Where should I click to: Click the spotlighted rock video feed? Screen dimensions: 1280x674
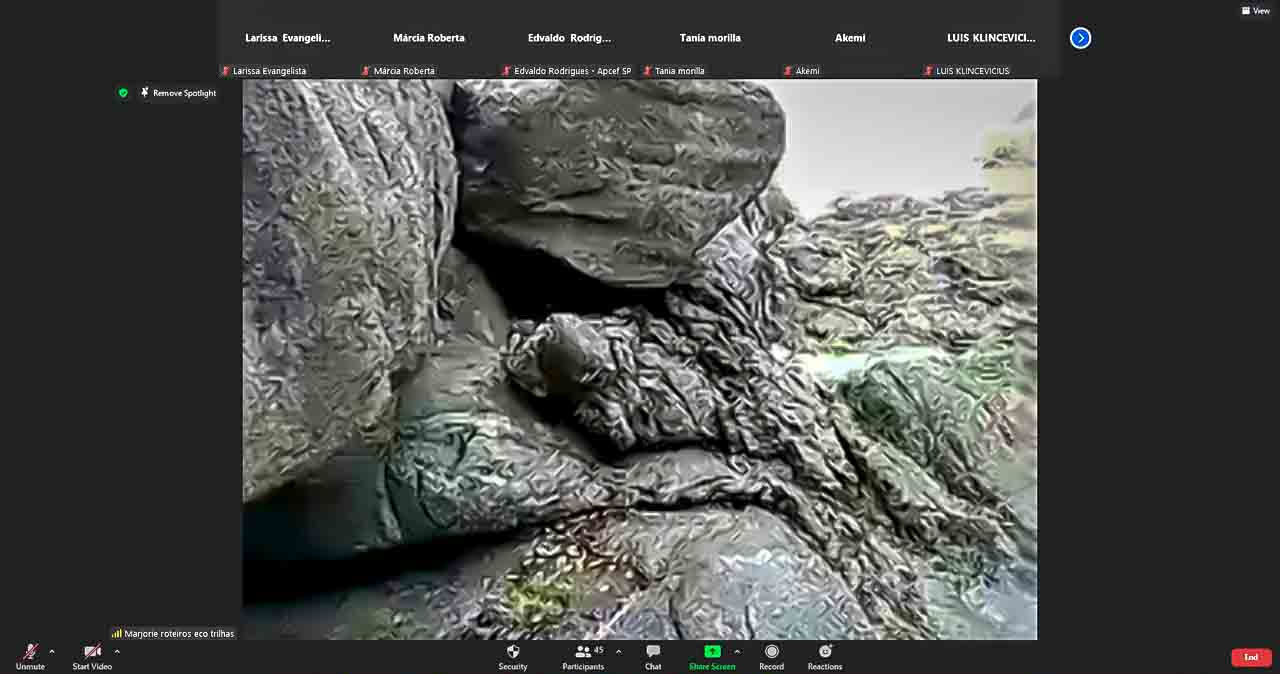point(640,360)
